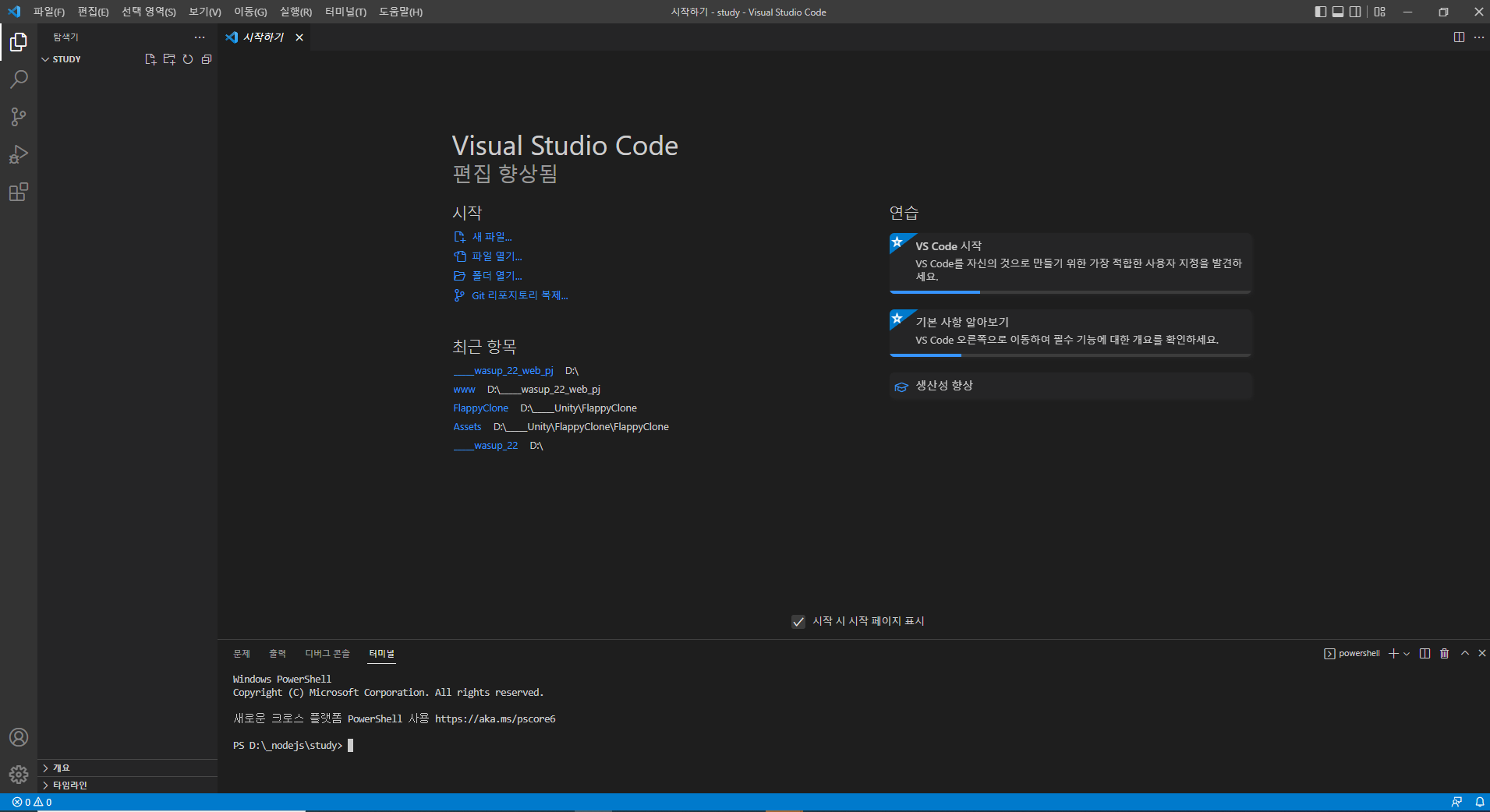
Task: Open Explorer more actions ellipsis
Action: (x=200, y=37)
